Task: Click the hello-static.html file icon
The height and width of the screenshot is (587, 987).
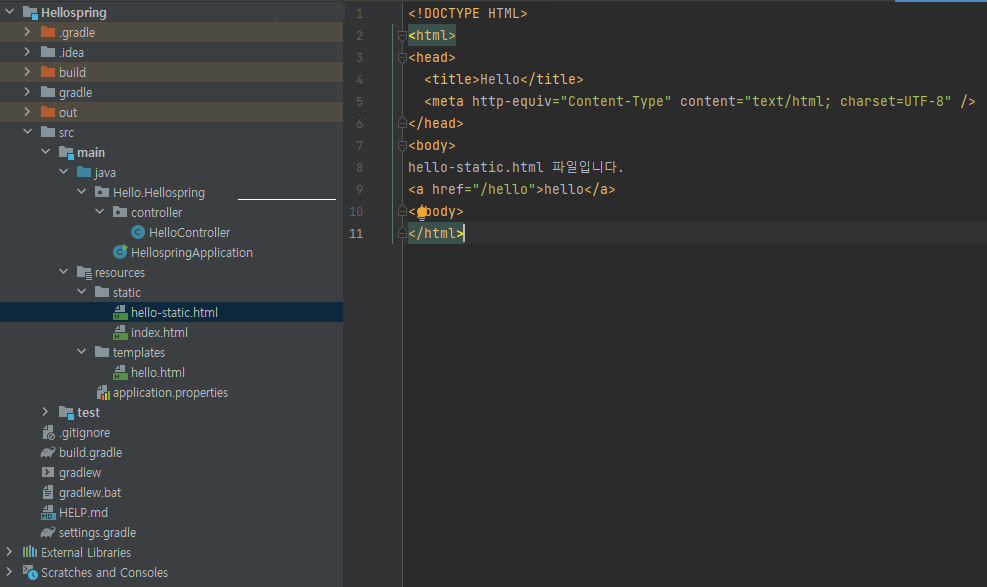Action: click(120, 313)
